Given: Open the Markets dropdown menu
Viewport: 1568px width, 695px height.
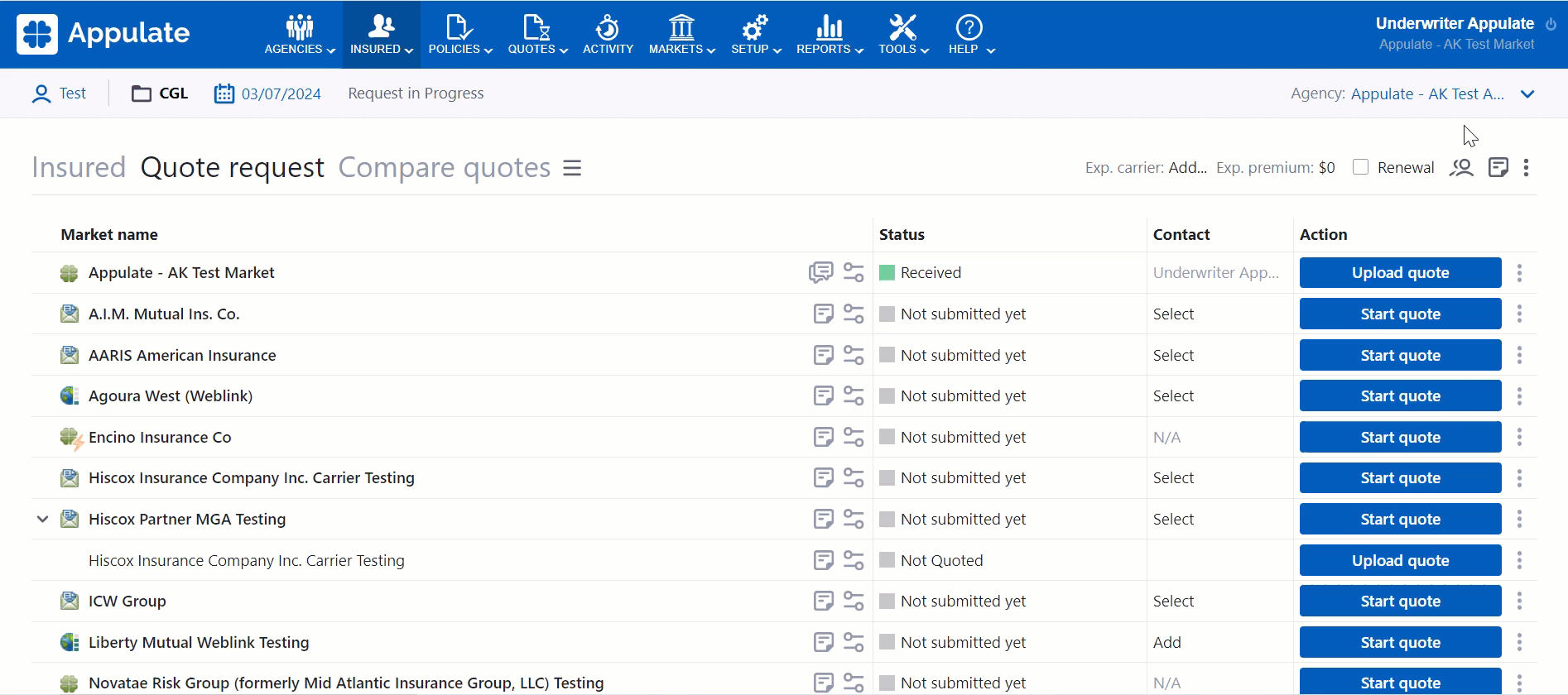Looking at the screenshot, I should (x=681, y=34).
